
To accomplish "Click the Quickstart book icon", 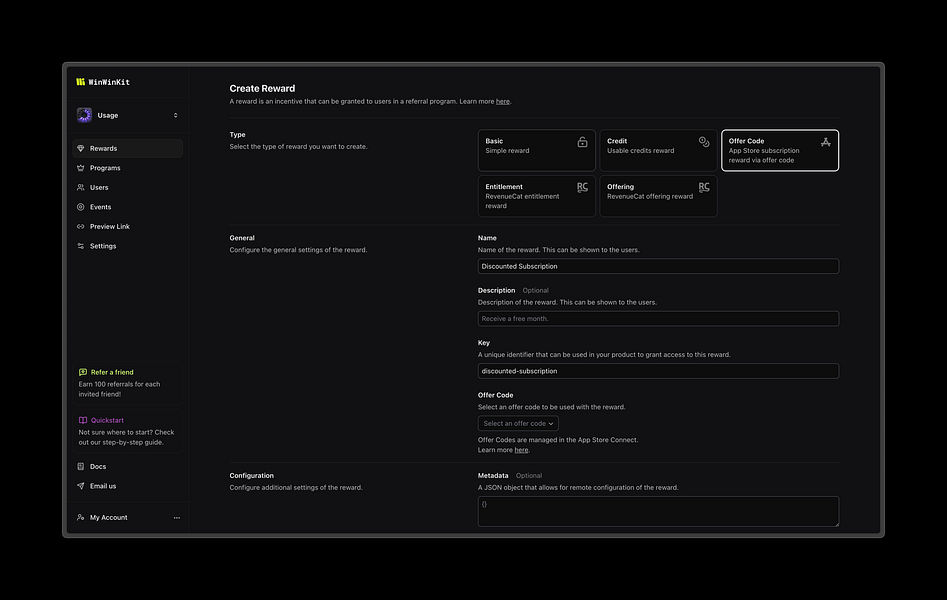I will 83,420.
